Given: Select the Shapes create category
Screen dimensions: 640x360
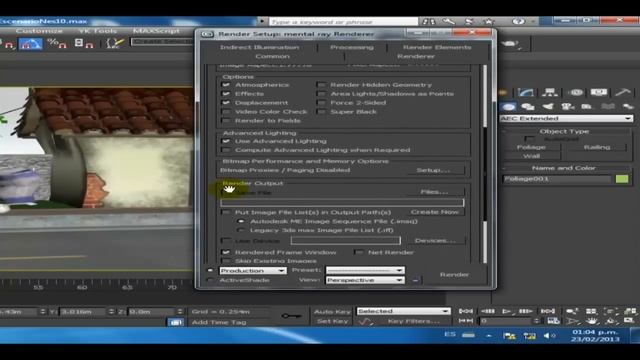Looking at the screenshot, I should tap(528, 107).
